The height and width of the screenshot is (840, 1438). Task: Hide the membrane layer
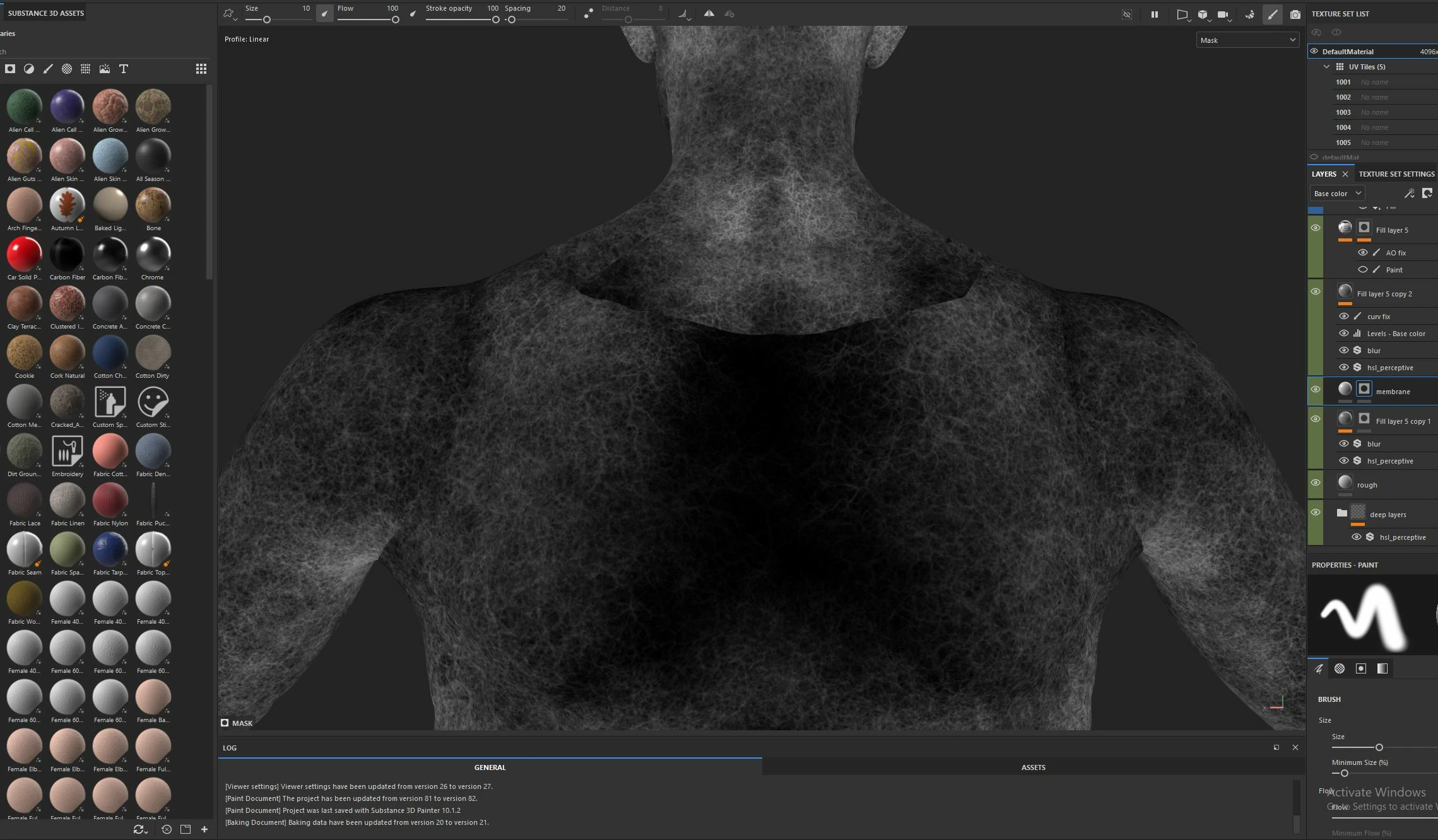(1316, 390)
